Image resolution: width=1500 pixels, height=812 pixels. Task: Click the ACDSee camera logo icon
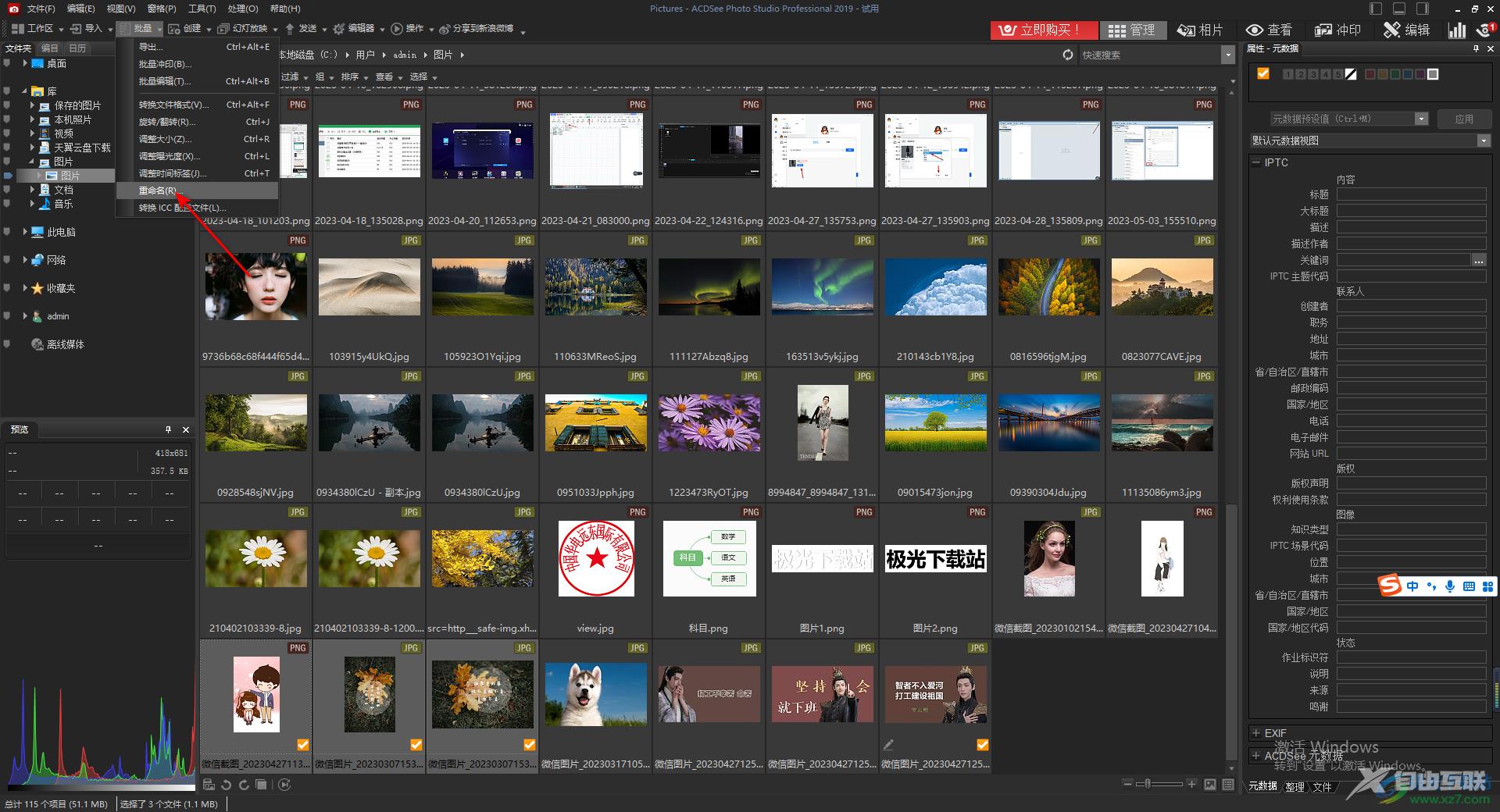click(x=12, y=9)
